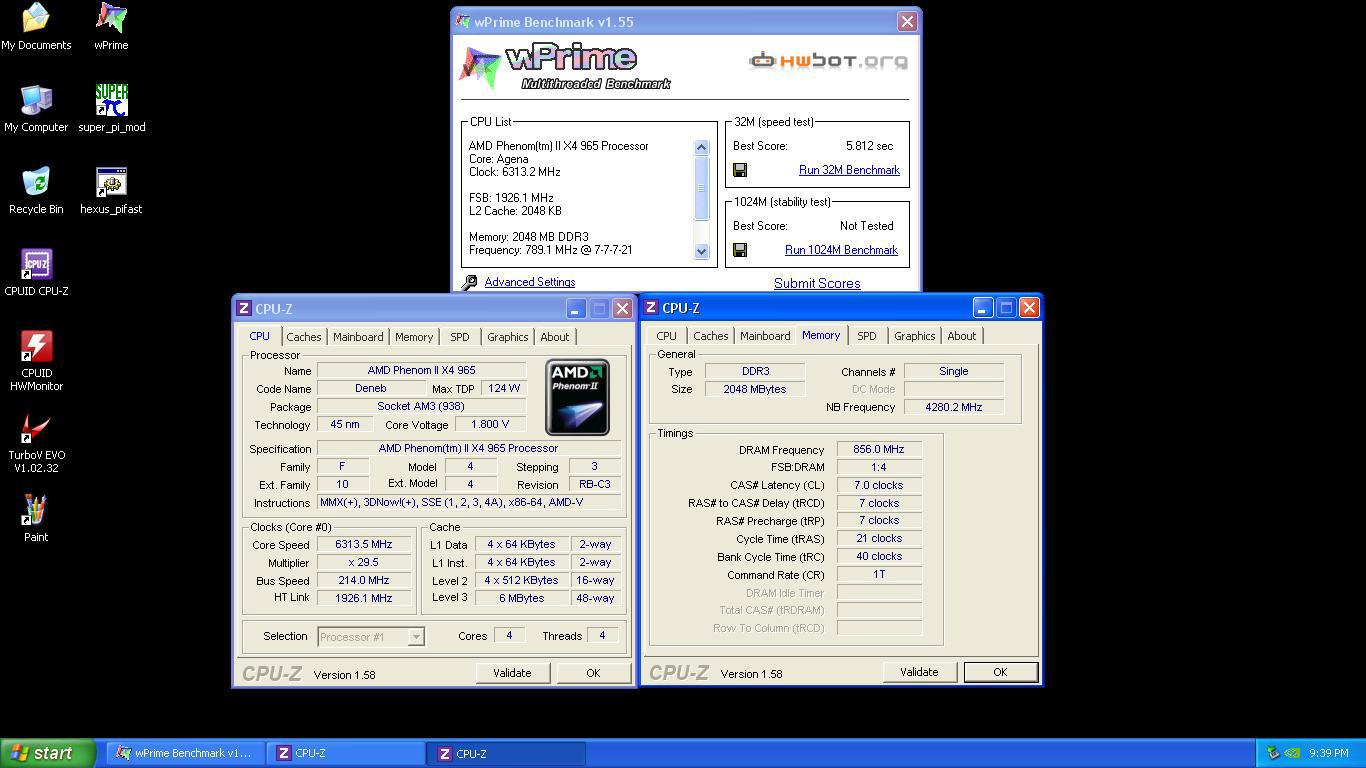Open the SPD tab in the right CPU-Z window
1366x768 pixels.
click(867, 336)
